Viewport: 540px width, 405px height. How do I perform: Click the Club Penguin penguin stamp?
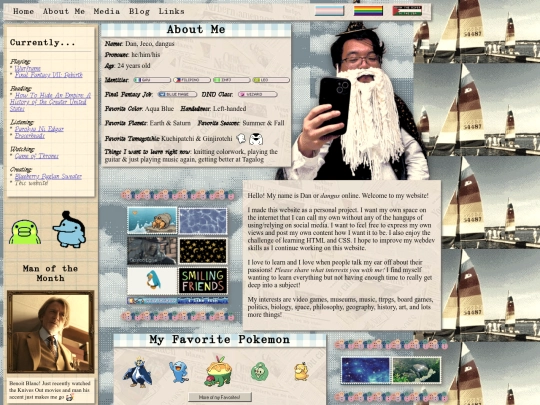(x=152, y=281)
